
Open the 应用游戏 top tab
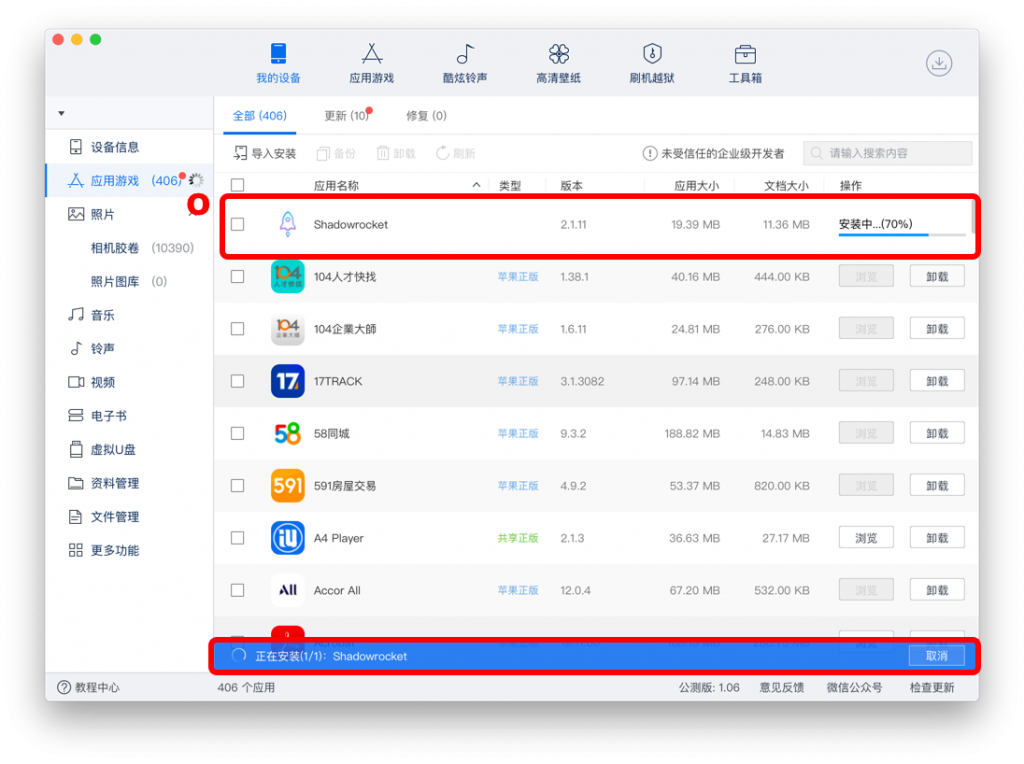[x=372, y=63]
